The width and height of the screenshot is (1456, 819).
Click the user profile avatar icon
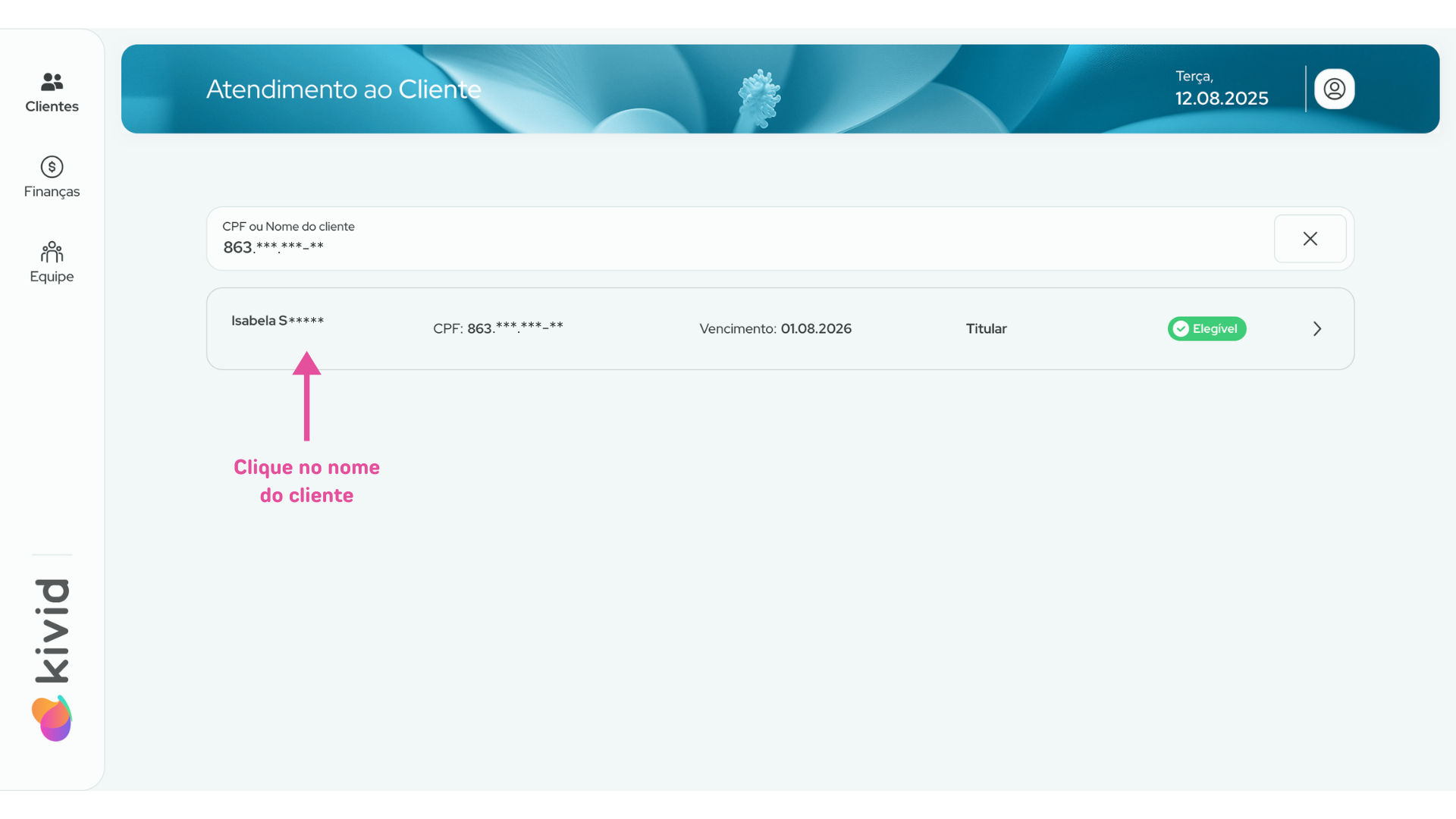click(1334, 89)
